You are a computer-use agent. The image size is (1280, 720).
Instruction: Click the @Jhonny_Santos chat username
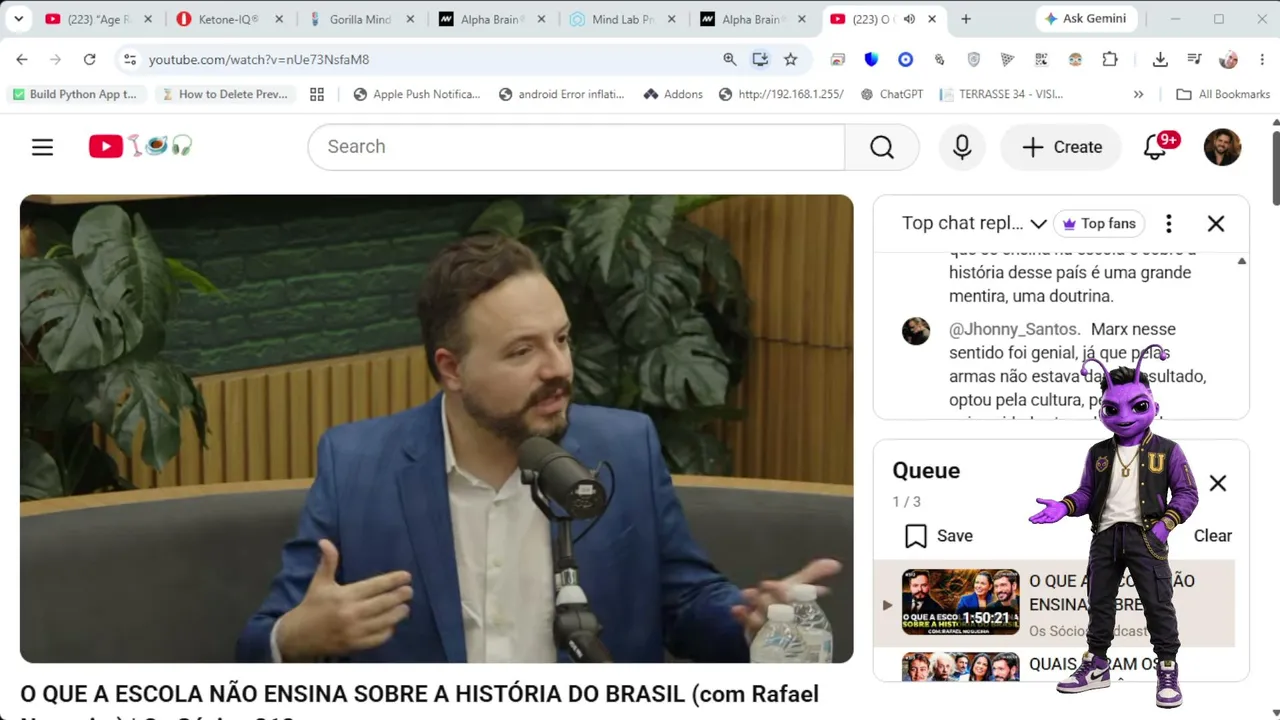point(1014,329)
